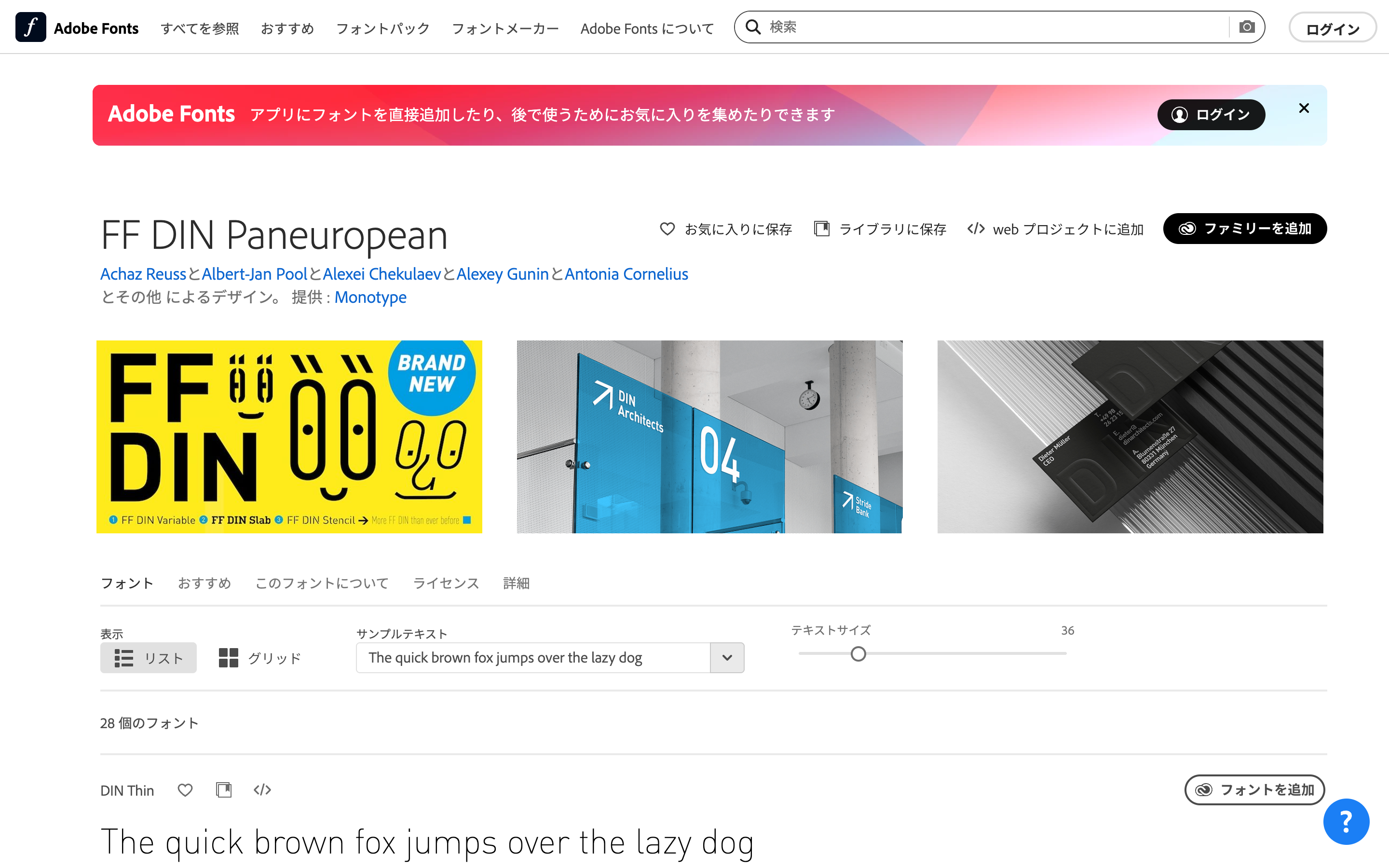Viewport: 1389px width, 868px height.
Task: Switch display to リスト view
Action: pyautogui.click(x=148, y=658)
